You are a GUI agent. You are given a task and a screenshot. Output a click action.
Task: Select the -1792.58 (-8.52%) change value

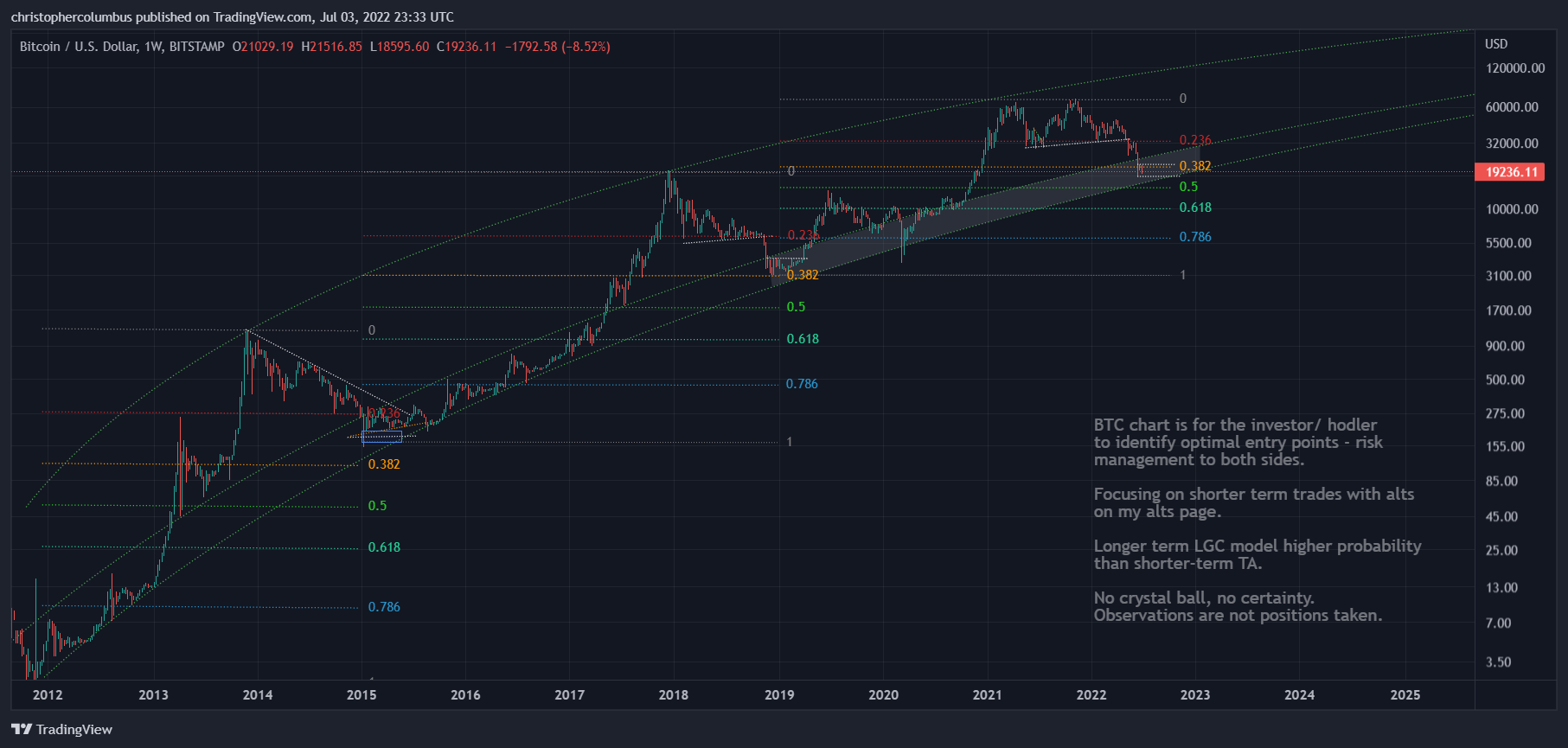[557, 47]
